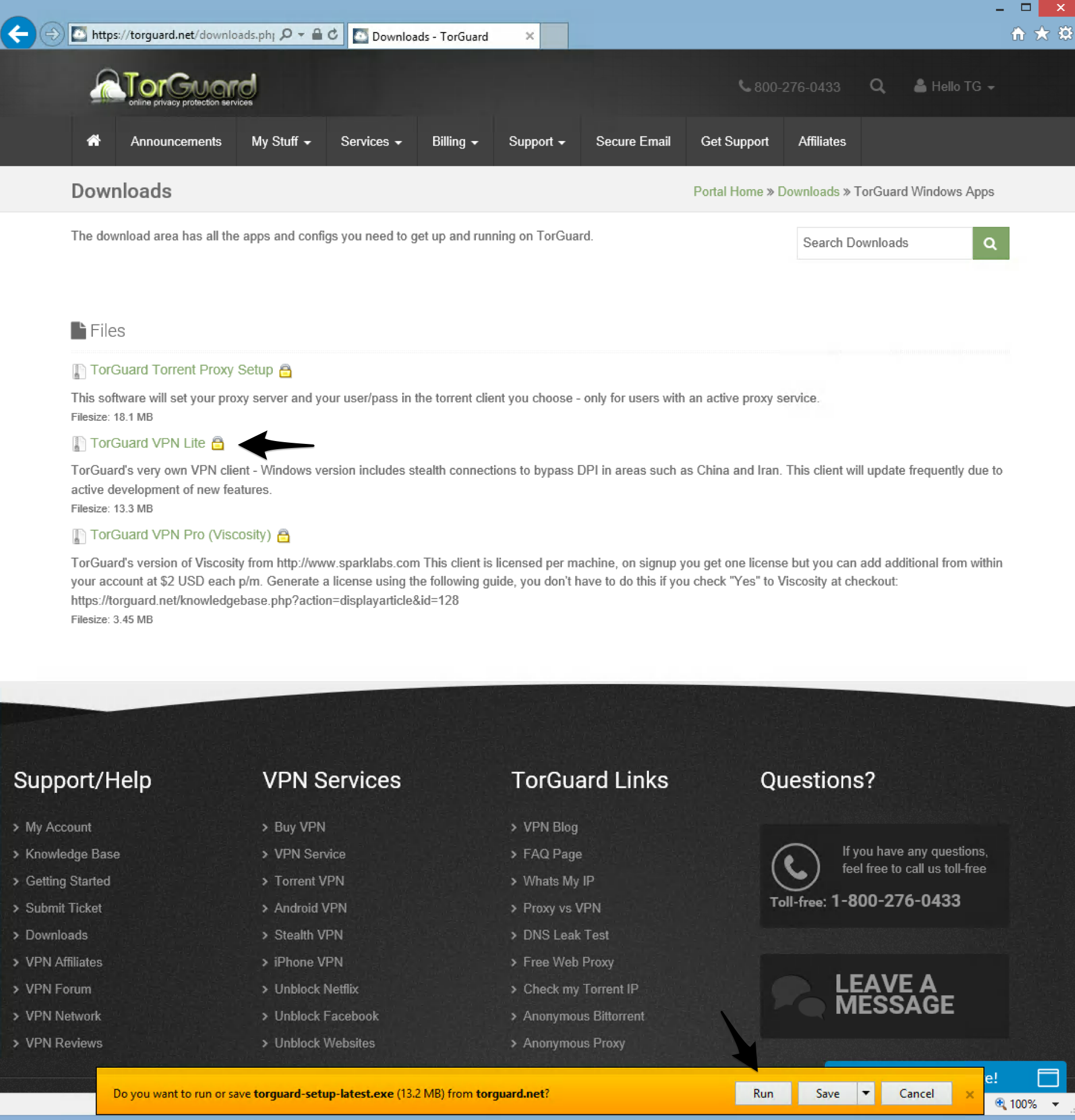Open the TorGuard Torrent Proxy Setup link
1075x1120 pixels.
(181, 370)
